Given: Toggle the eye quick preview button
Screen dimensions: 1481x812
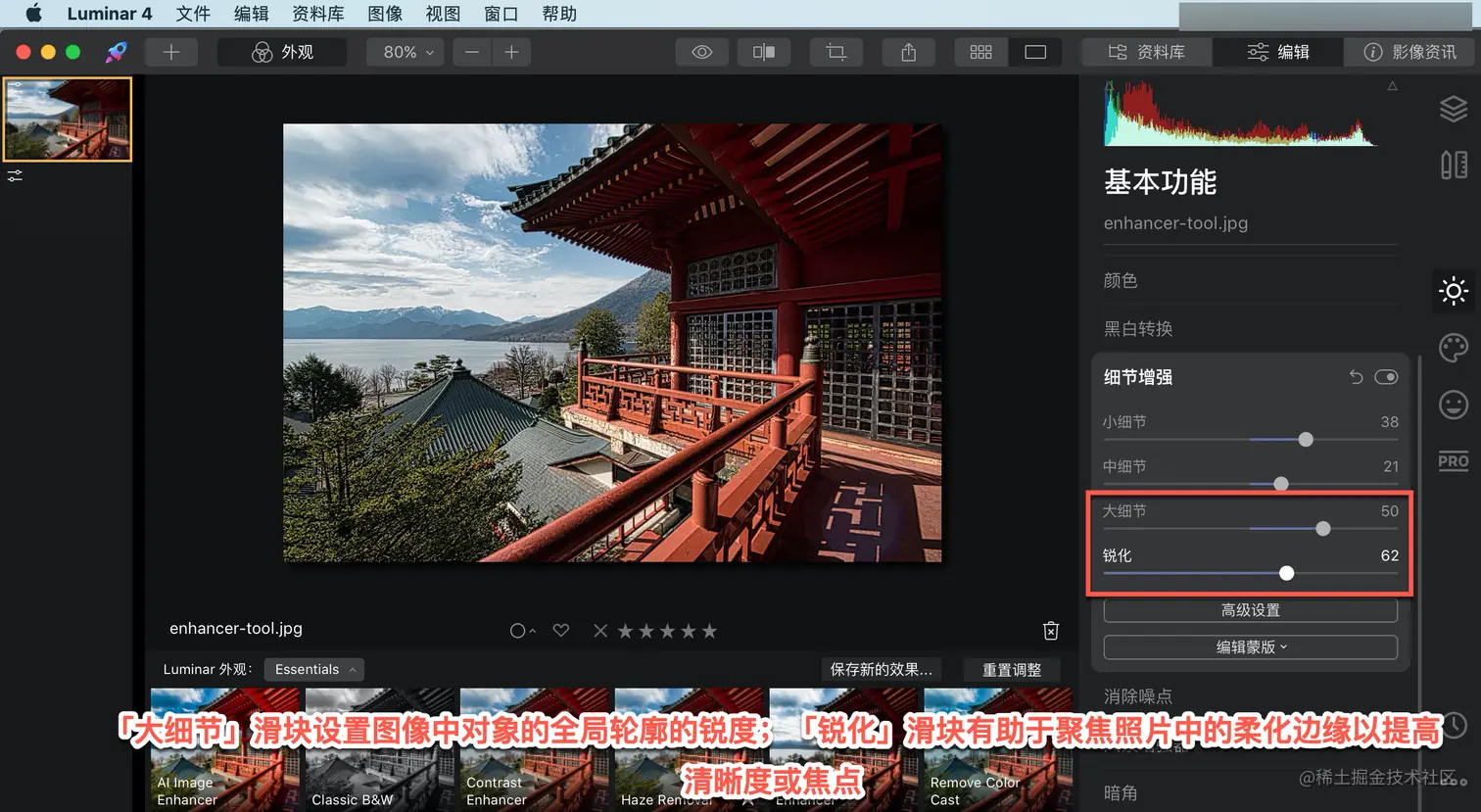Looking at the screenshot, I should click(x=701, y=52).
